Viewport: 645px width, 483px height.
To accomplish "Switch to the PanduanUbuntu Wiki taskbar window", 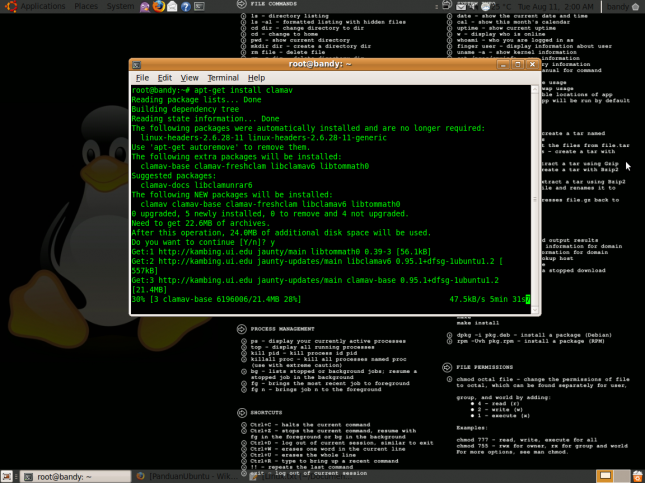I will [187, 476].
